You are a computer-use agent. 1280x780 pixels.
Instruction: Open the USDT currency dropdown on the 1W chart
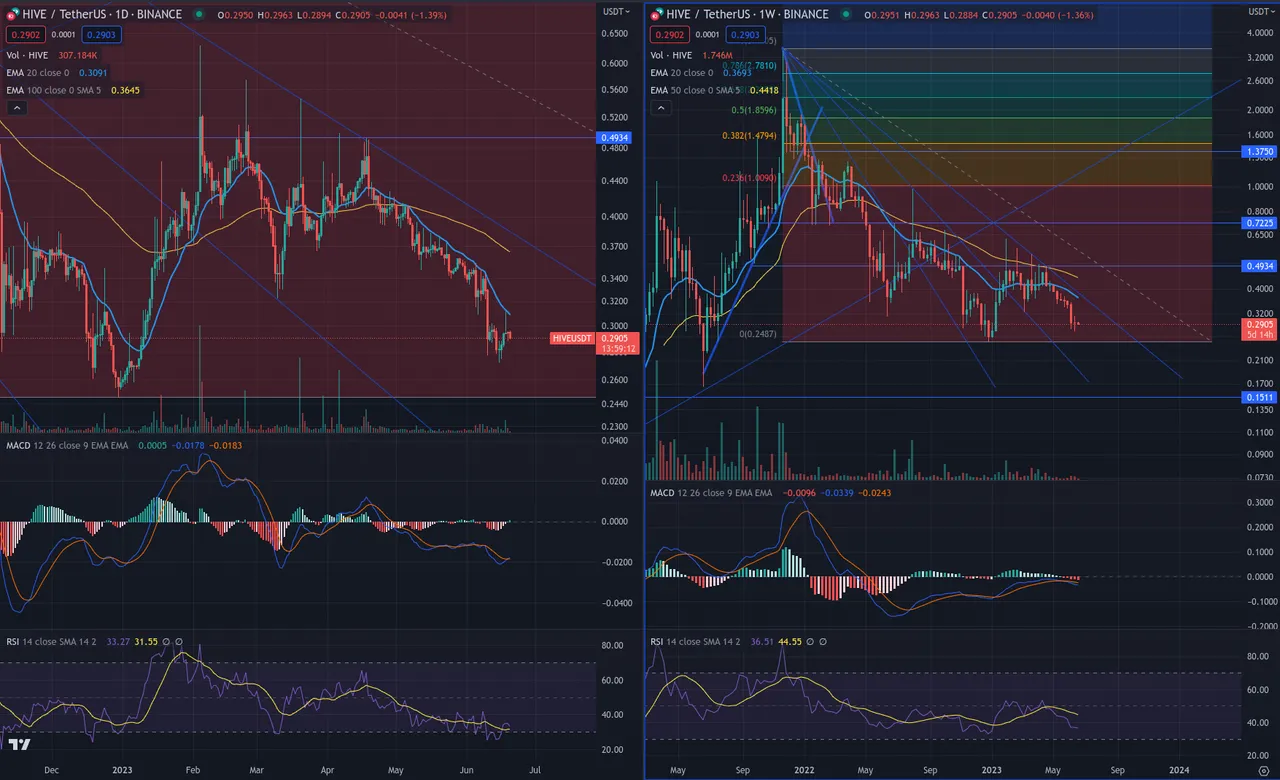tap(1261, 11)
